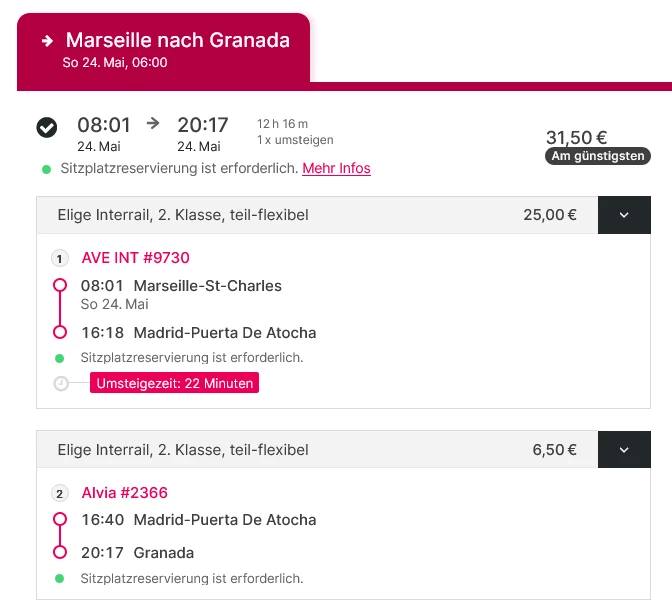Click the total price 31,50 €
The width and height of the screenshot is (672, 614).
click(x=576, y=138)
